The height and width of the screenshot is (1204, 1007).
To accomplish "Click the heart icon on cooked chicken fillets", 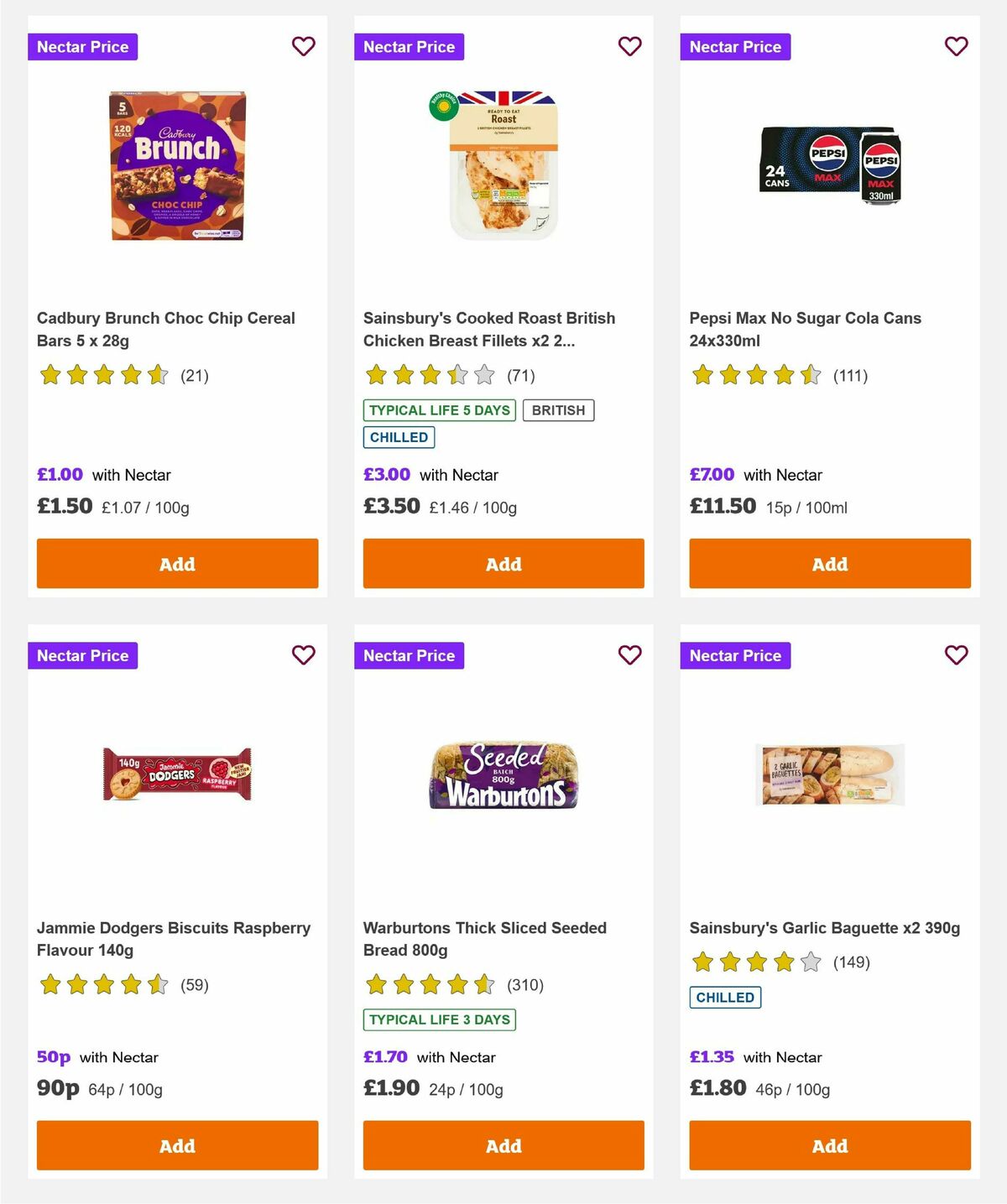I will [x=629, y=46].
